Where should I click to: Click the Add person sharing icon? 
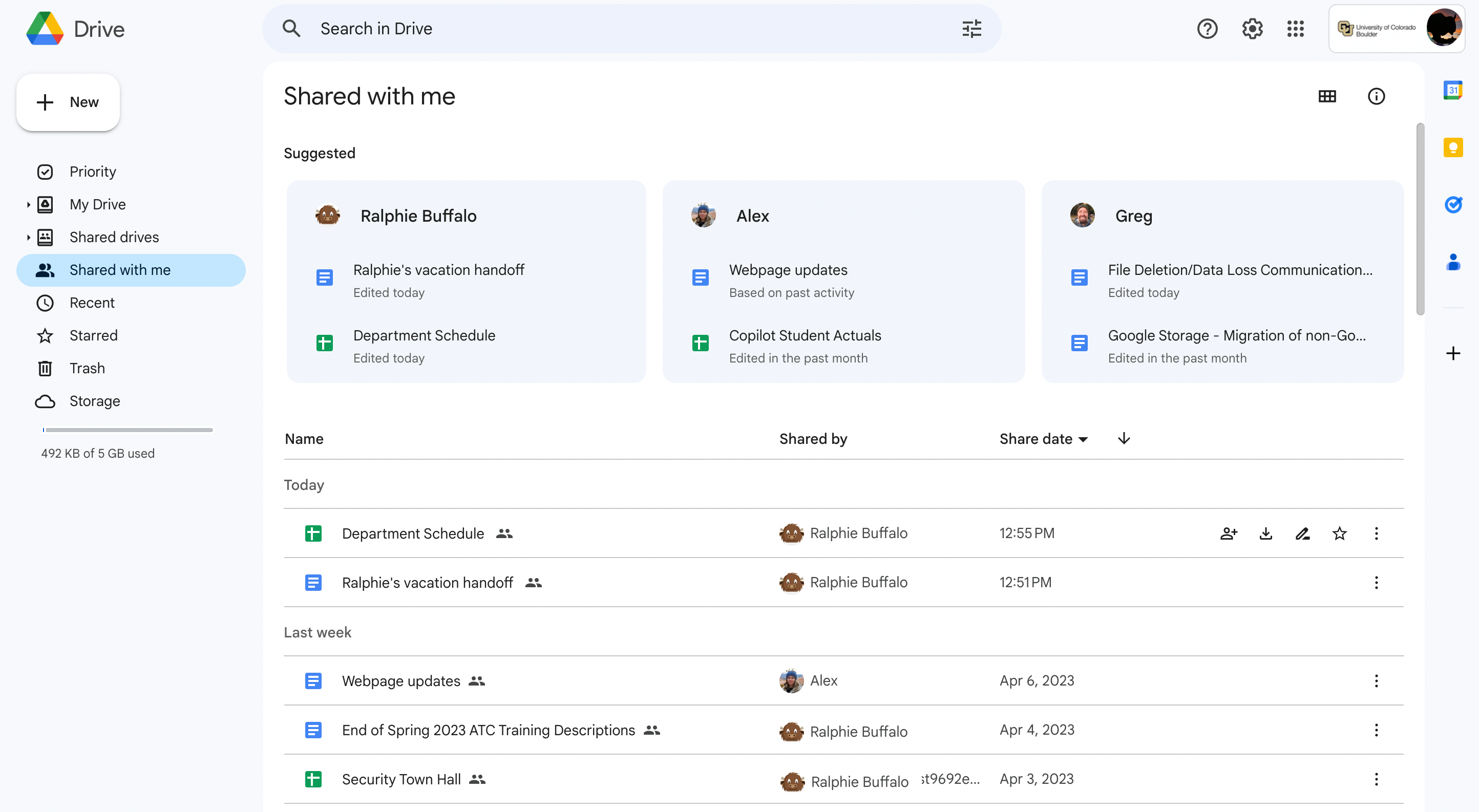tap(1229, 533)
